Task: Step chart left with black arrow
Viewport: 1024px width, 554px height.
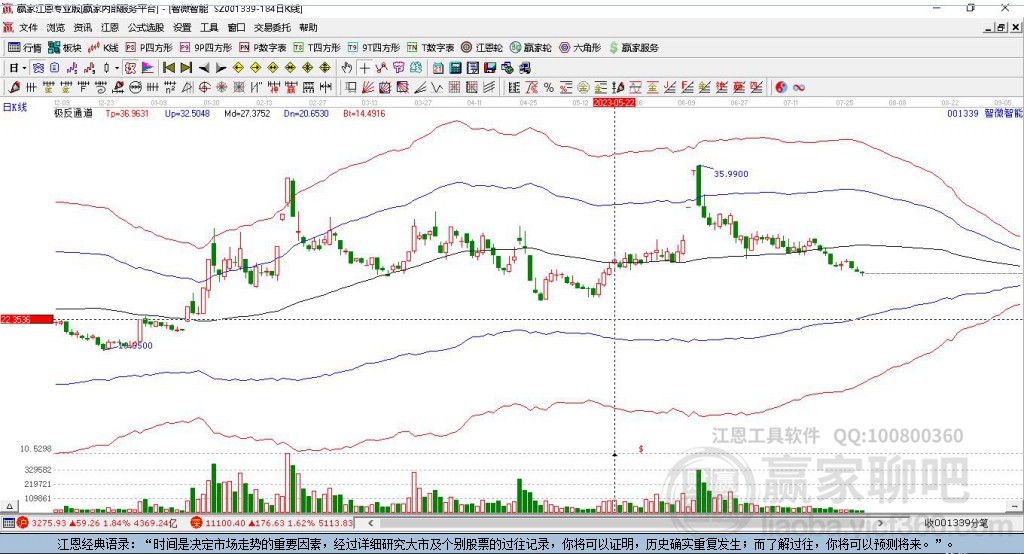Action: coord(204,68)
